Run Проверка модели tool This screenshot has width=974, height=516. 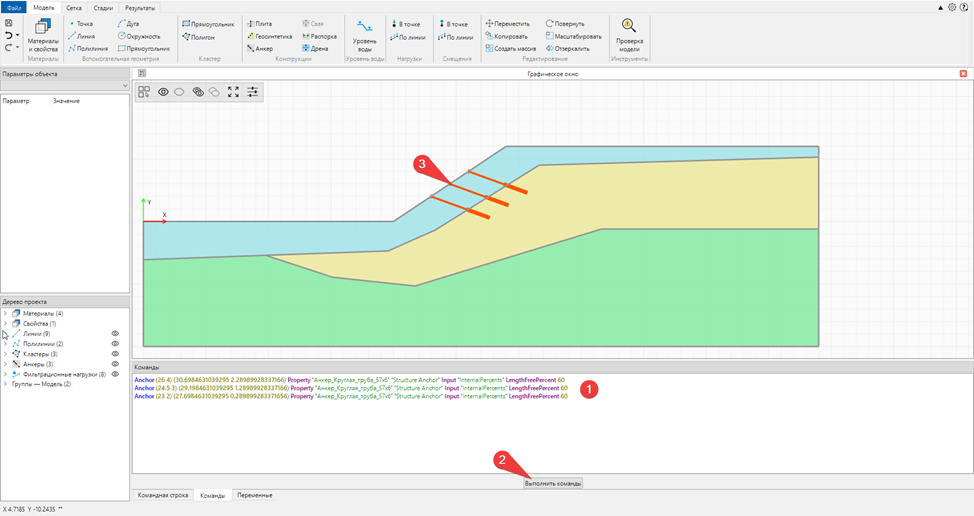[629, 34]
